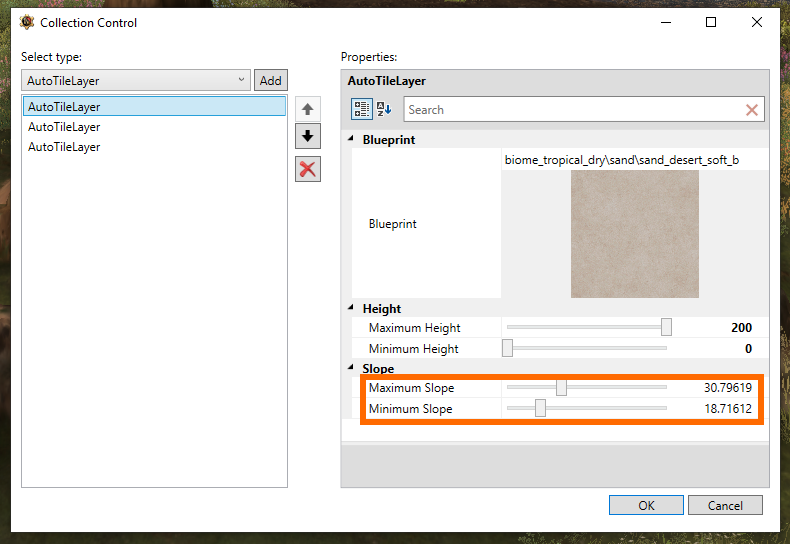Click the Collection Control app icon in title bar
This screenshot has height=544, width=790.
pos(27,22)
